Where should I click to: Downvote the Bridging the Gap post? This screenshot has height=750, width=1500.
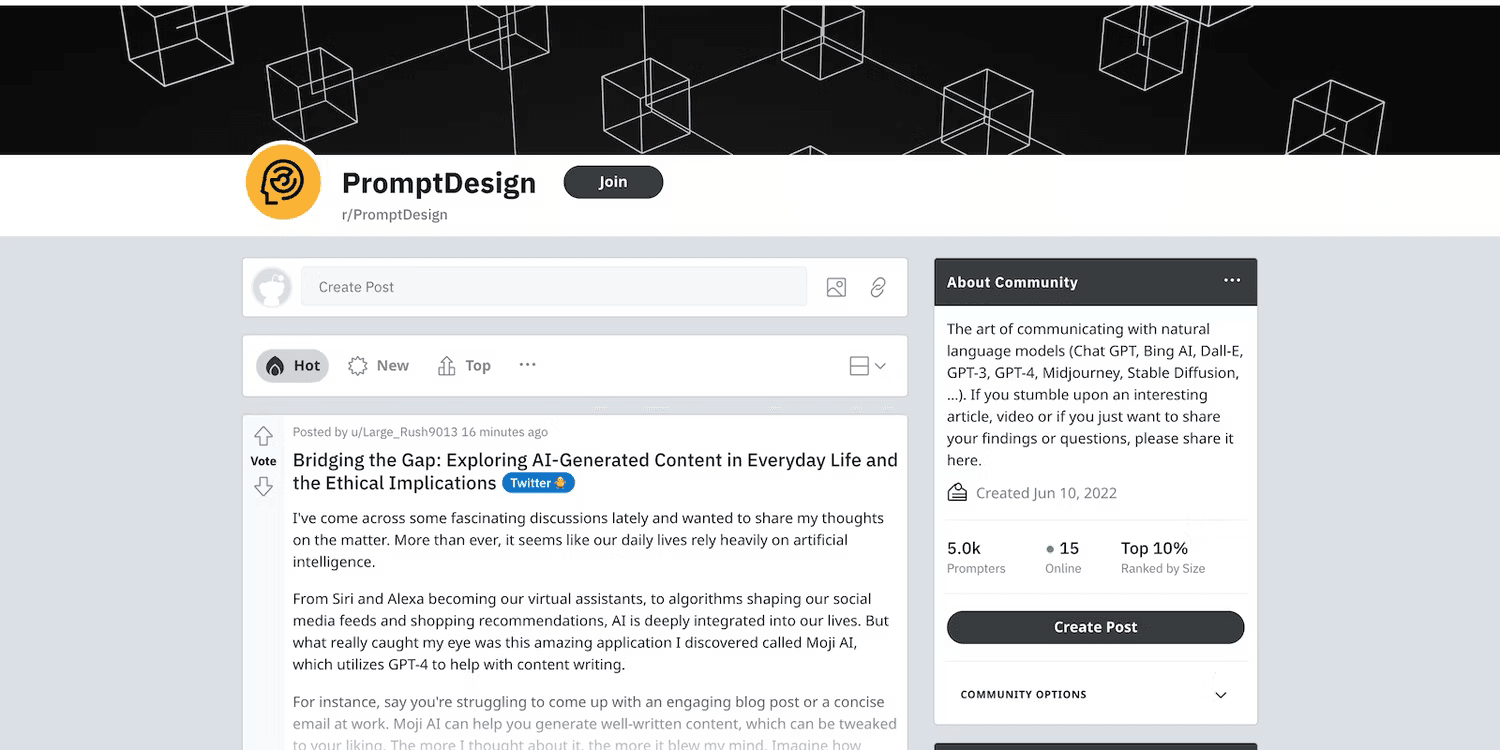pyautogui.click(x=263, y=486)
